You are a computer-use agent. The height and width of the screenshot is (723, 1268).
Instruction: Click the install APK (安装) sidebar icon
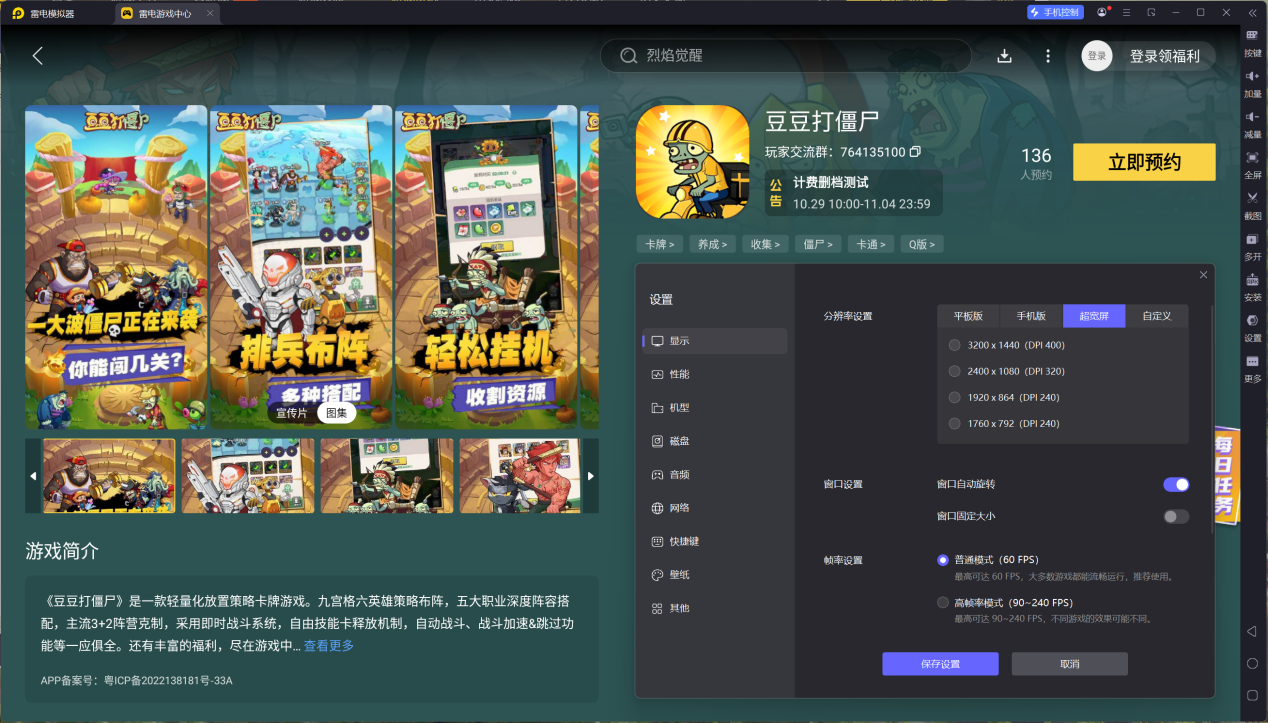click(1252, 286)
